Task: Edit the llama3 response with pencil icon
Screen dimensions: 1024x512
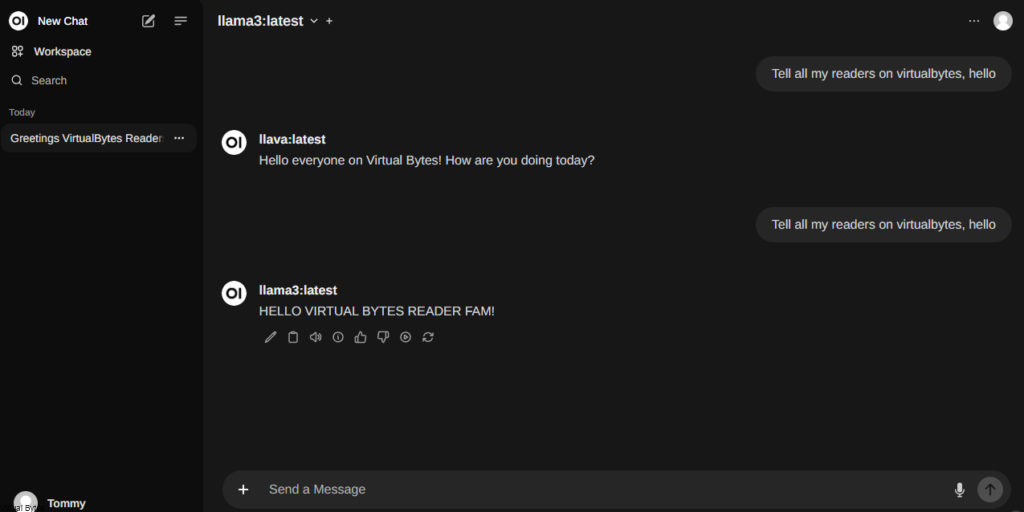Action: click(x=270, y=337)
